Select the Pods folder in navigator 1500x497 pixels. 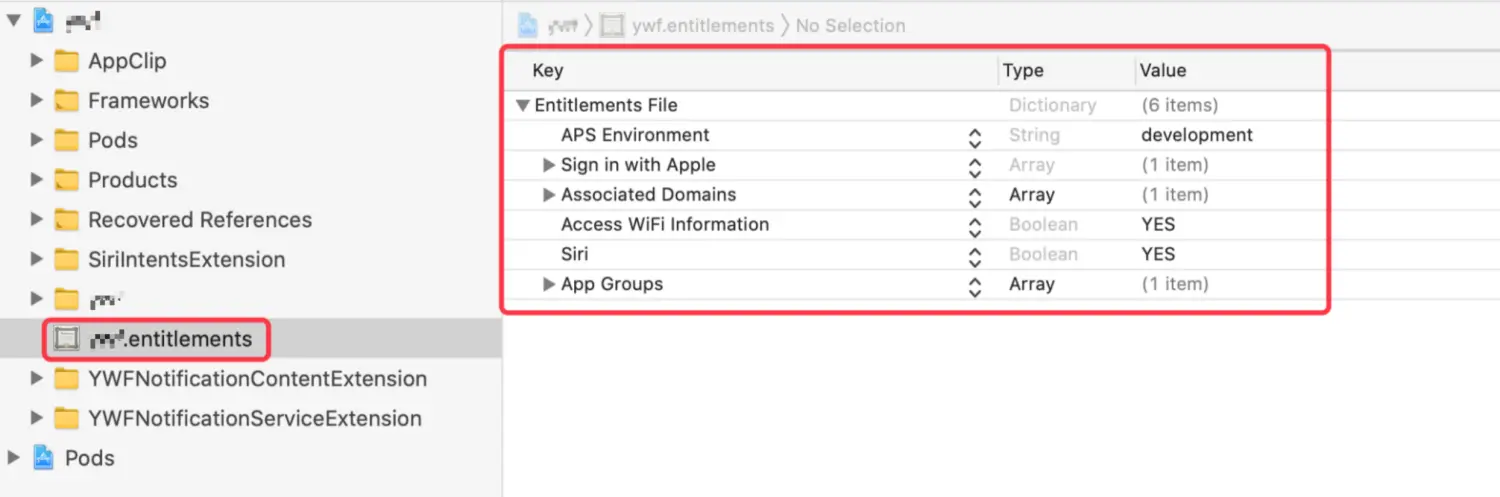[112, 141]
